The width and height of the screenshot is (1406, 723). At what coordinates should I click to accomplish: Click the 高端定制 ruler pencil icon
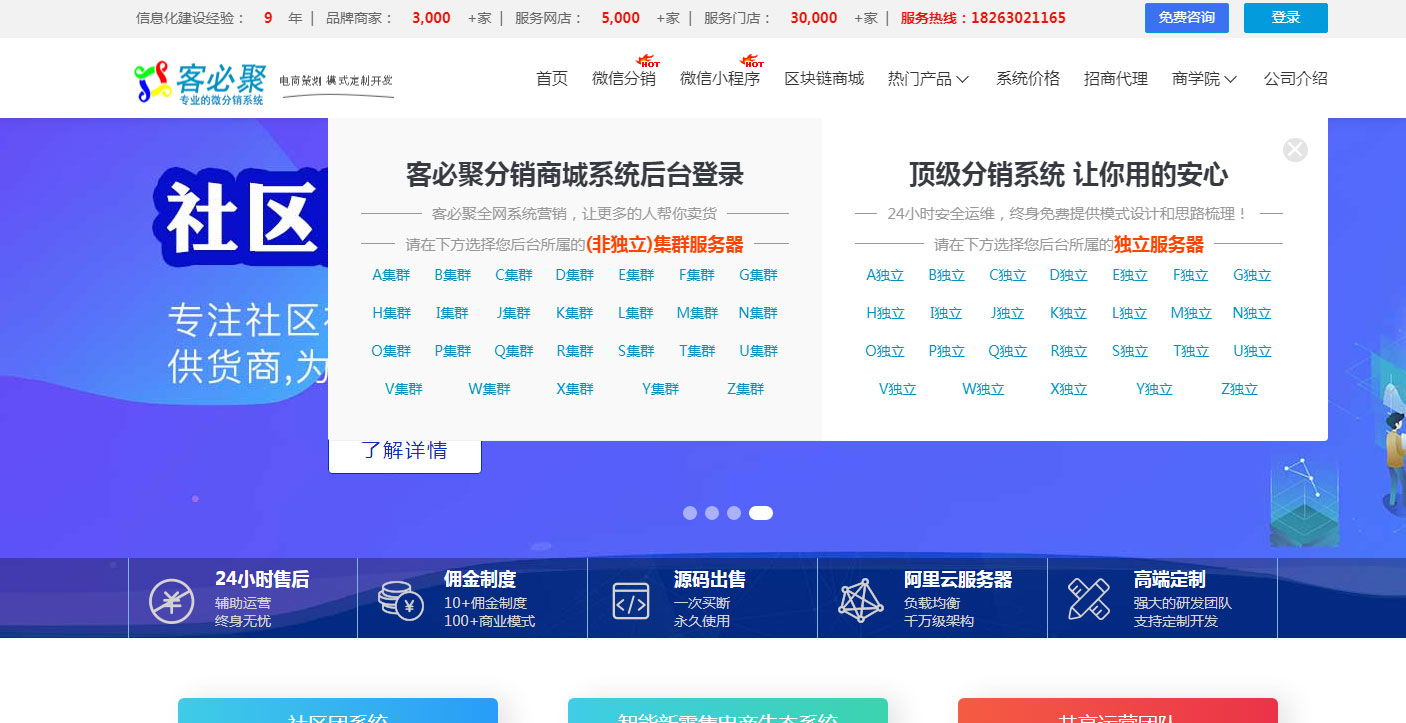[1088, 599]
